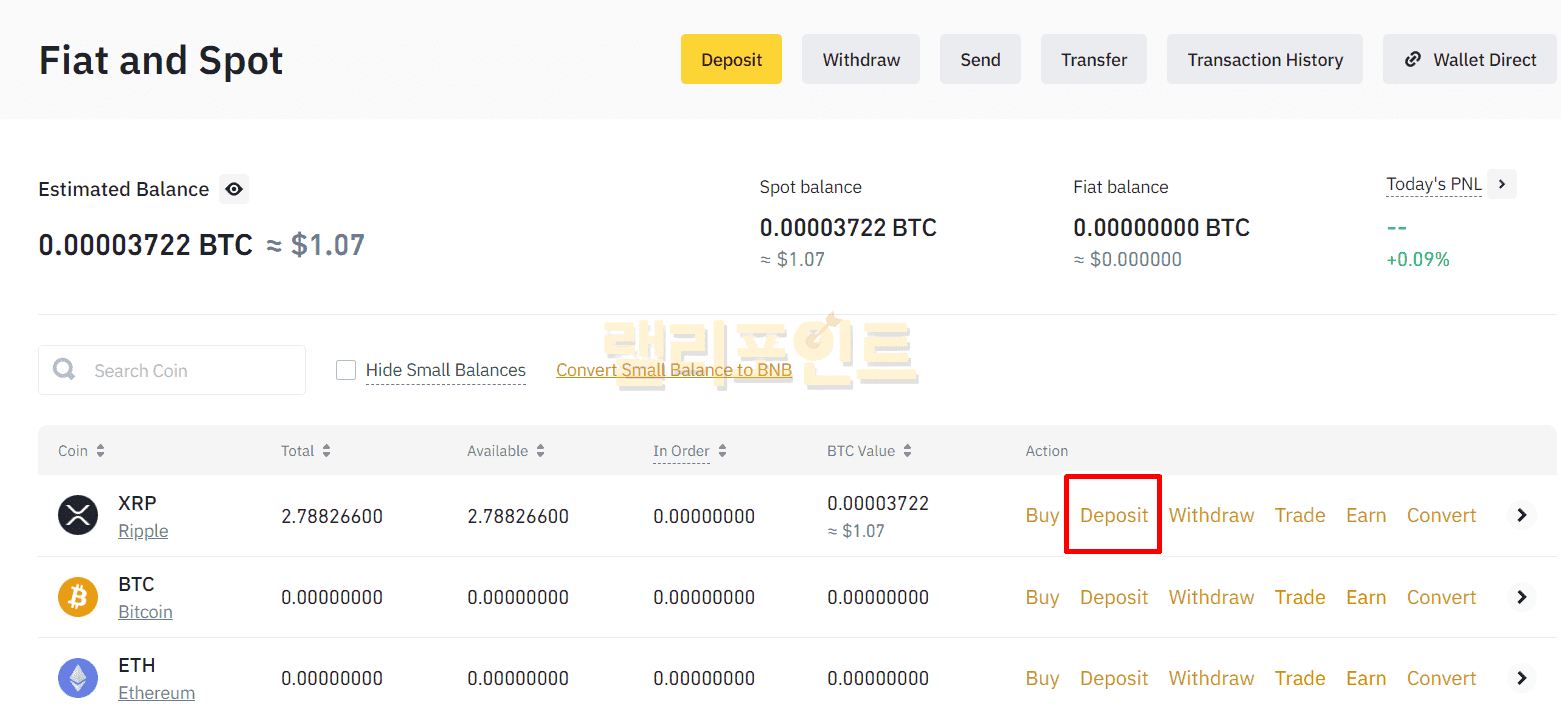The width and height of the screenshot is (1561, 710).
Task: Click Withdraw in XRP row
Action: click(1211, 515)
